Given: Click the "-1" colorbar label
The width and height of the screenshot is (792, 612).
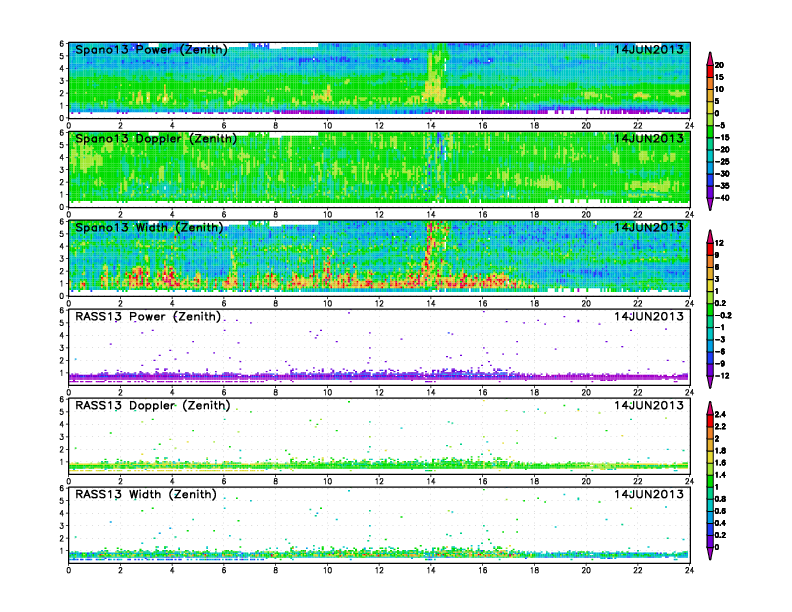Looking at the screenshot, I should pyautogui.click(x=720, y=328).
